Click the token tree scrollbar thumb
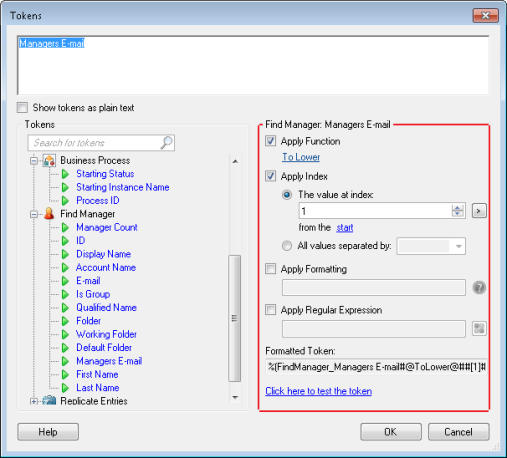This screenshot has height=458, width=507. click(235, 318)
